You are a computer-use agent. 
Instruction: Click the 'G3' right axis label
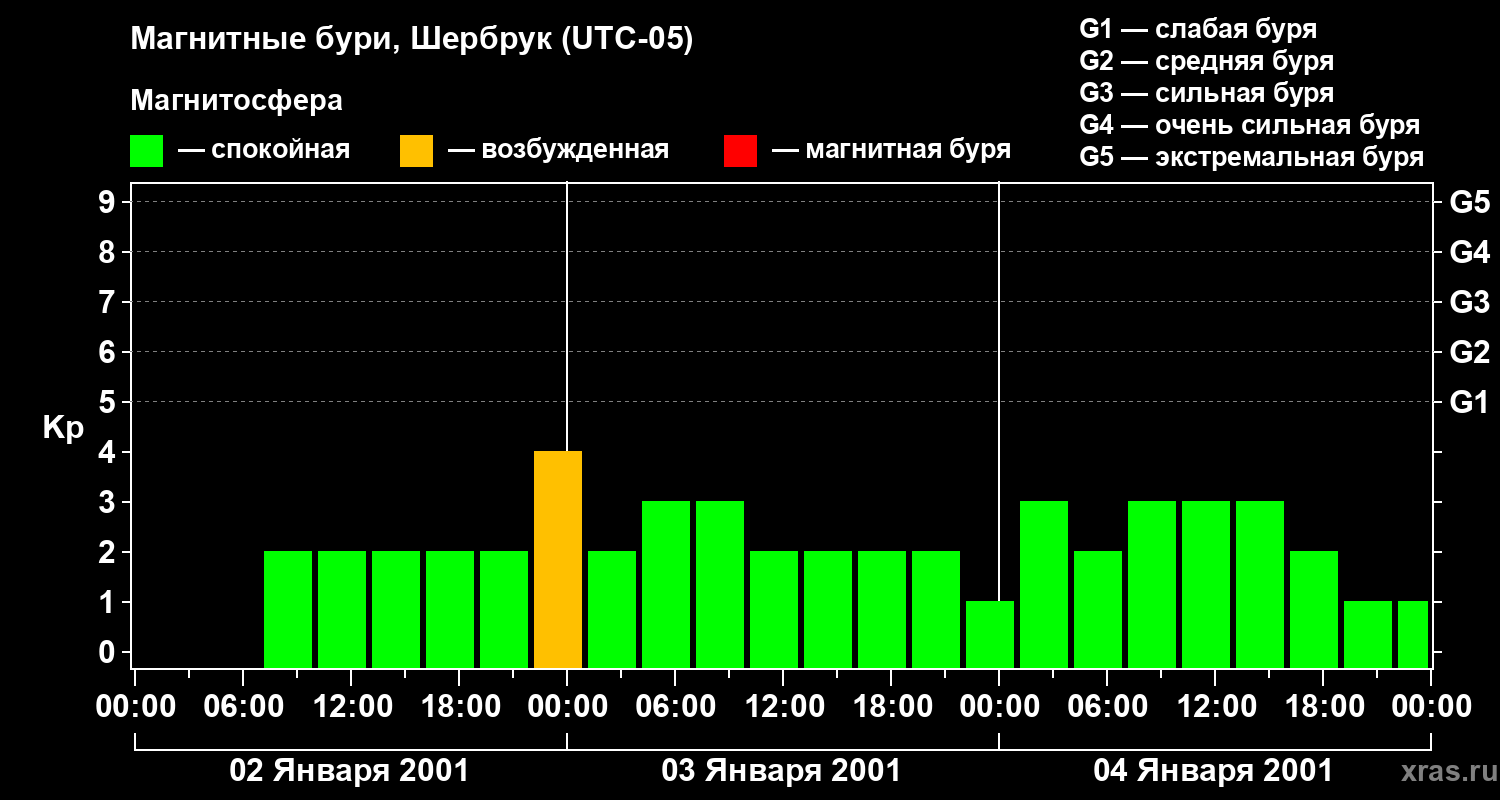[1469, 302]
